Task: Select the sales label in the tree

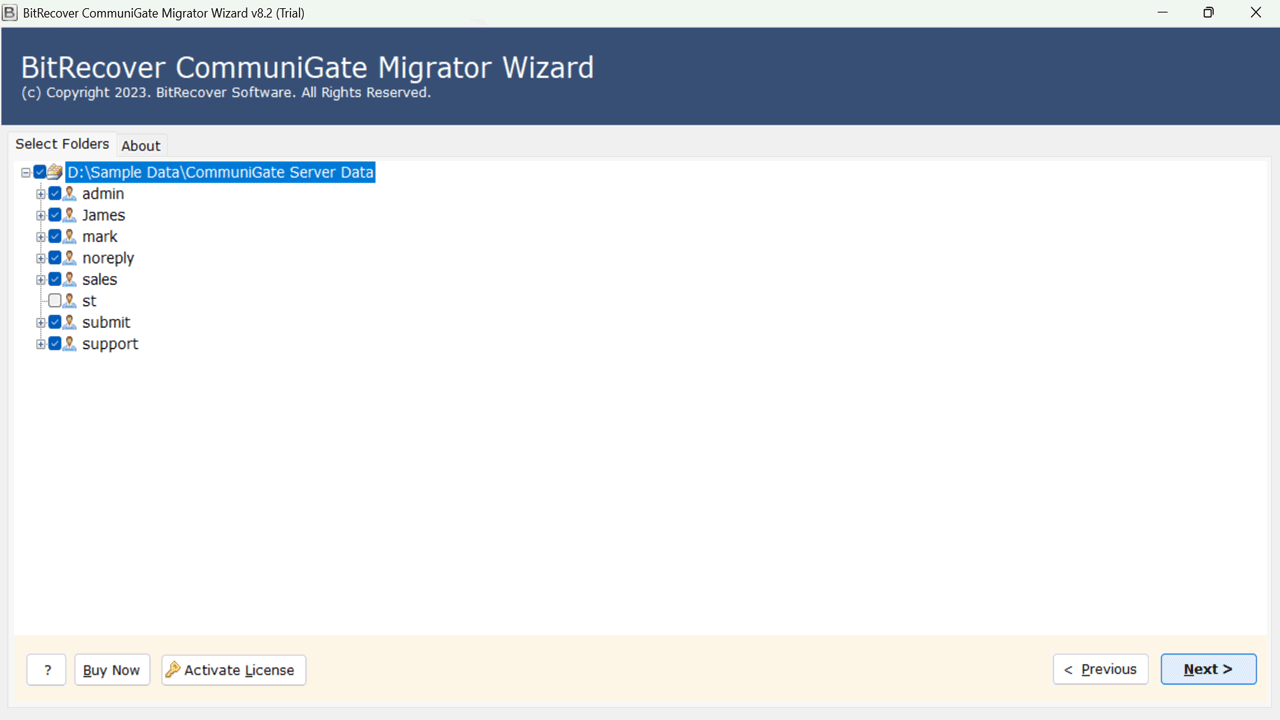Action: pos(100,280)
